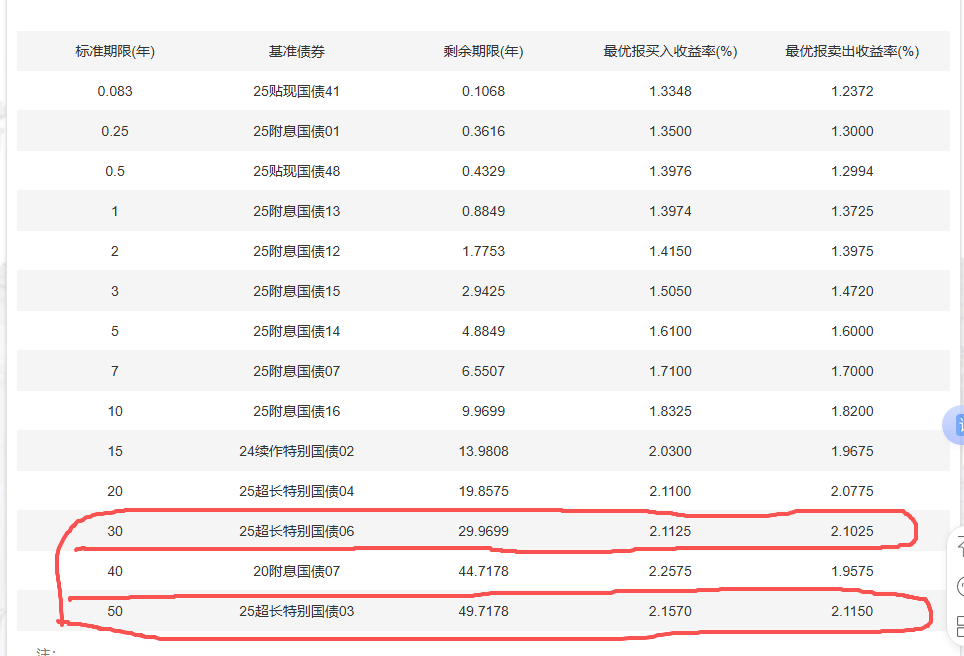Click buy yield value 1.5050
The width and height of the screenshot is (964, 656).
click(x=670, y=291)
